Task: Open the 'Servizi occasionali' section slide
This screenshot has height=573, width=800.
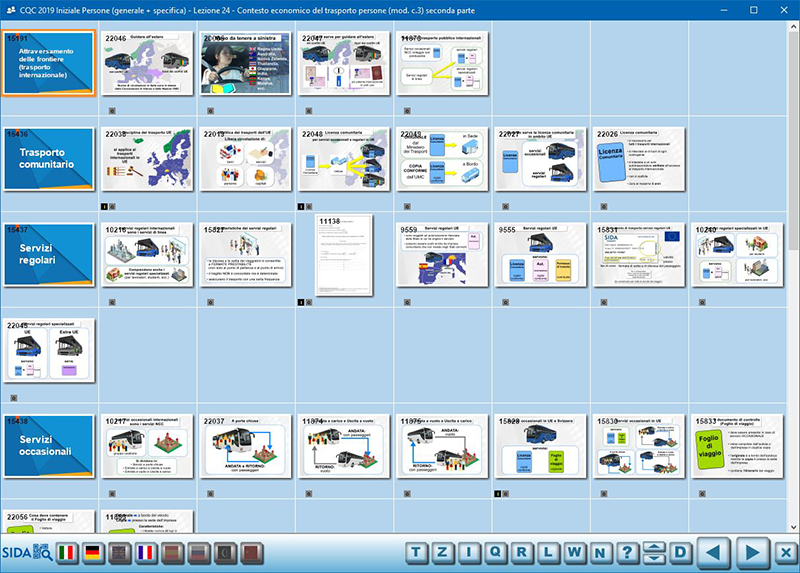Action: 49,446
